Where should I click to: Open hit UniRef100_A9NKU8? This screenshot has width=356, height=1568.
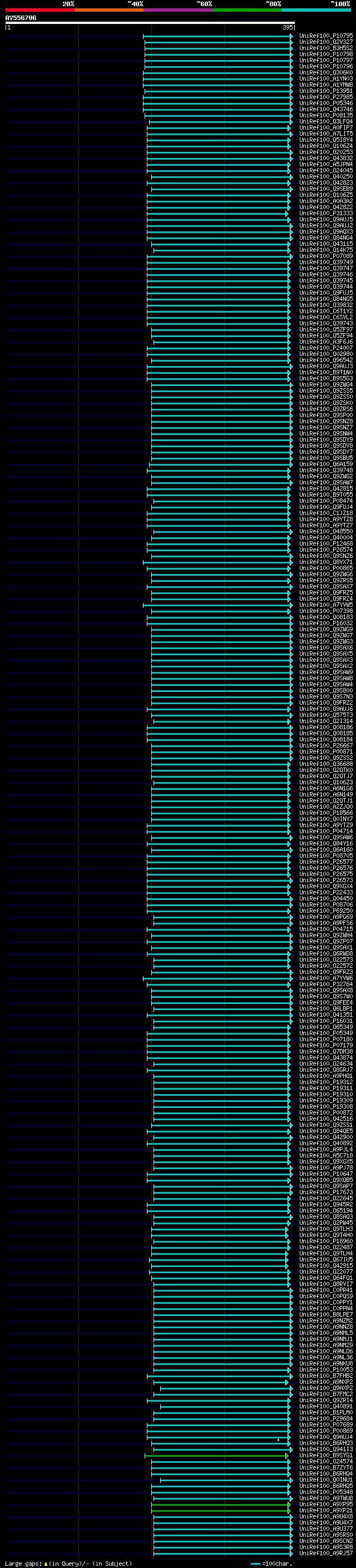point(325,1363)
